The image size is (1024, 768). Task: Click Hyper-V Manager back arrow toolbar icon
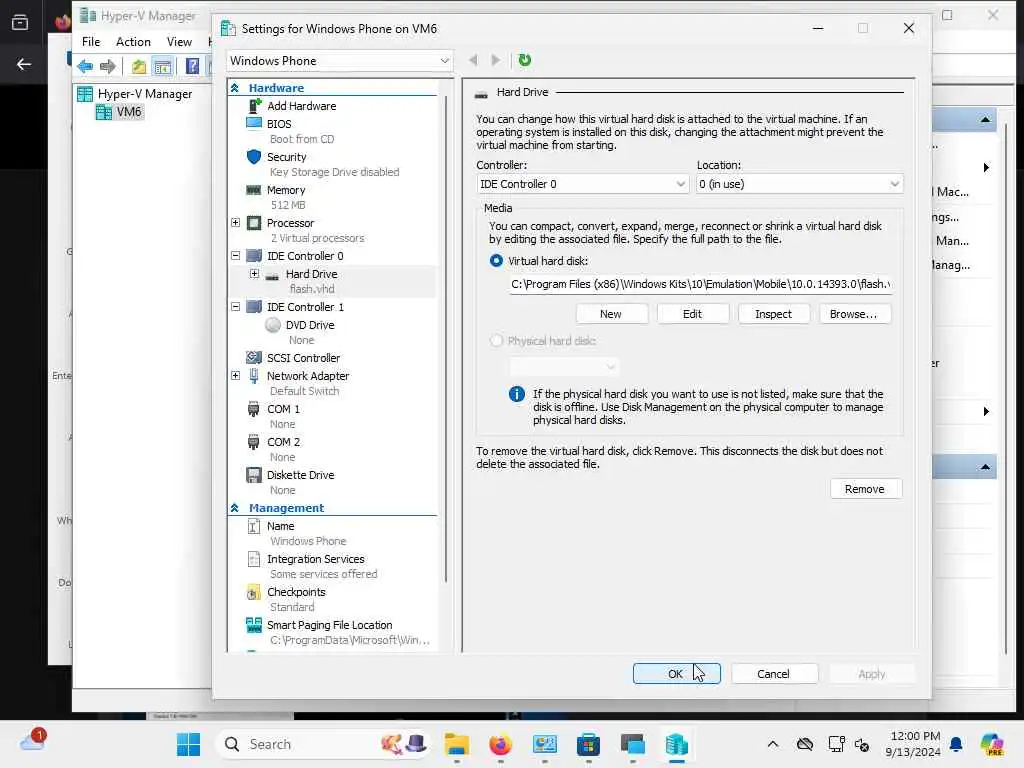(x=85, y=66)
